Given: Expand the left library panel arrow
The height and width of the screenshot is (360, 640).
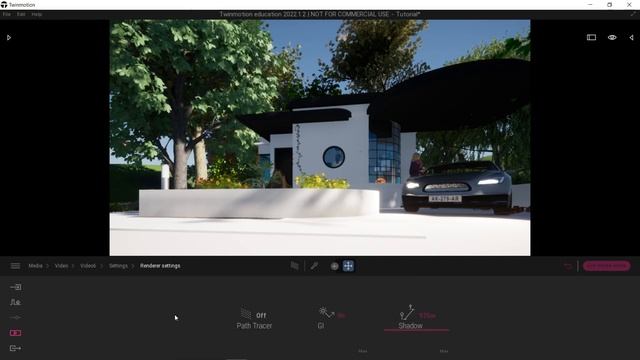Looking at the screenshot, I should tap(9, 38).
